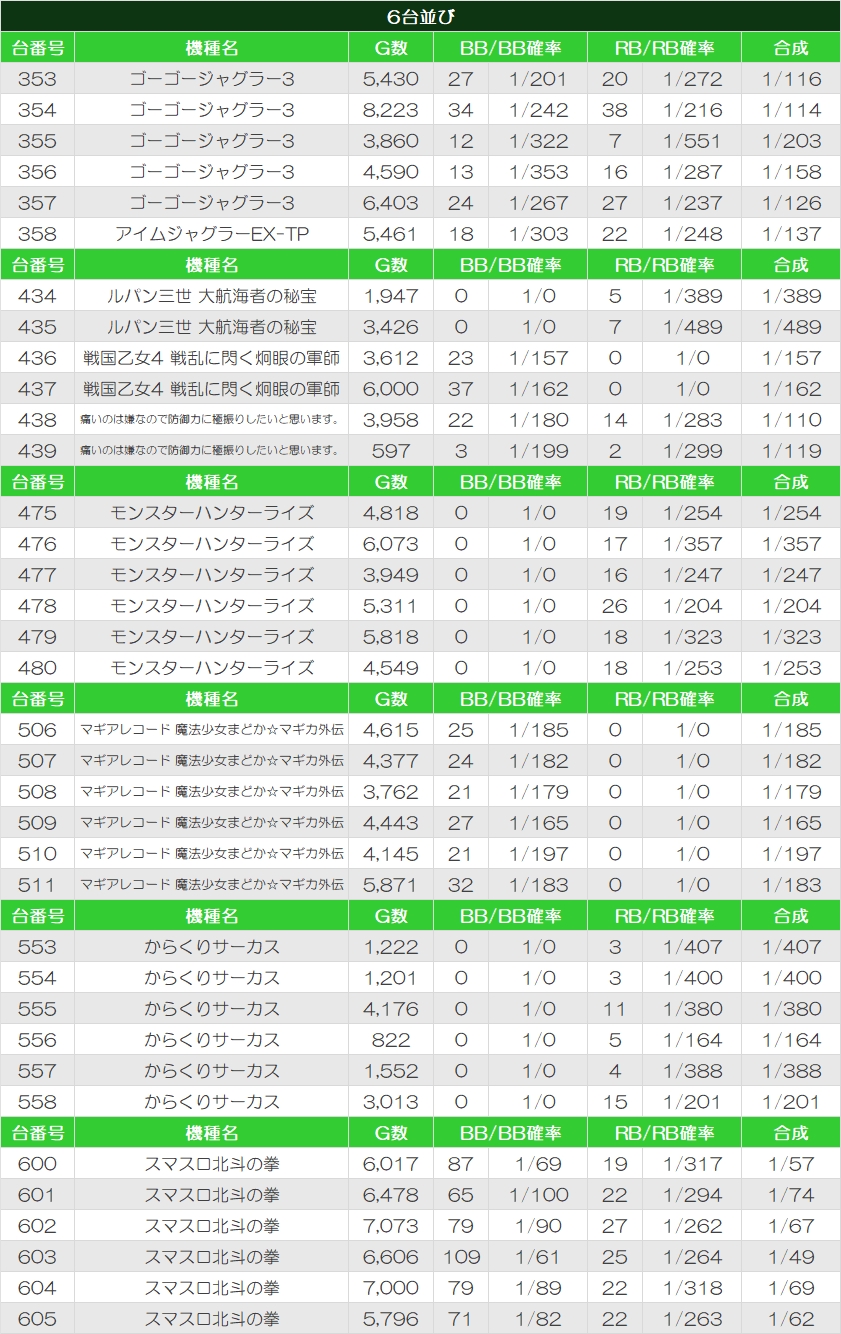
Task: Select machine number 475
Action: coord(37,513)
